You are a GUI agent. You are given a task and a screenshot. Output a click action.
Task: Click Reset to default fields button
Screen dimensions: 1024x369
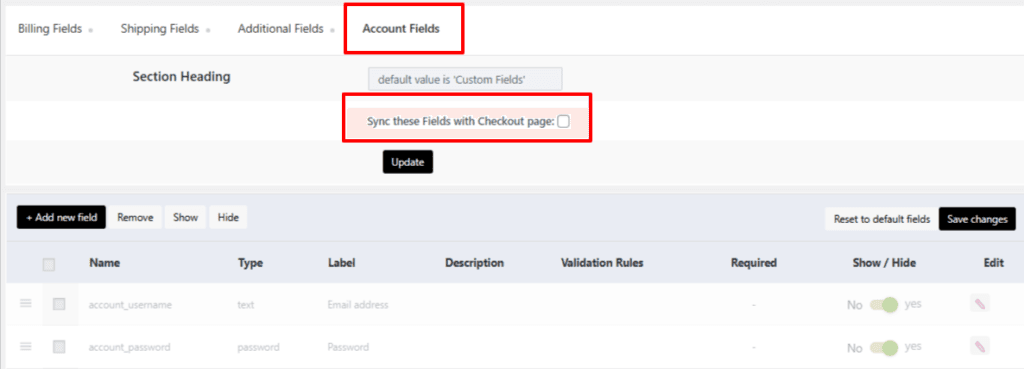tap(881, 219)
